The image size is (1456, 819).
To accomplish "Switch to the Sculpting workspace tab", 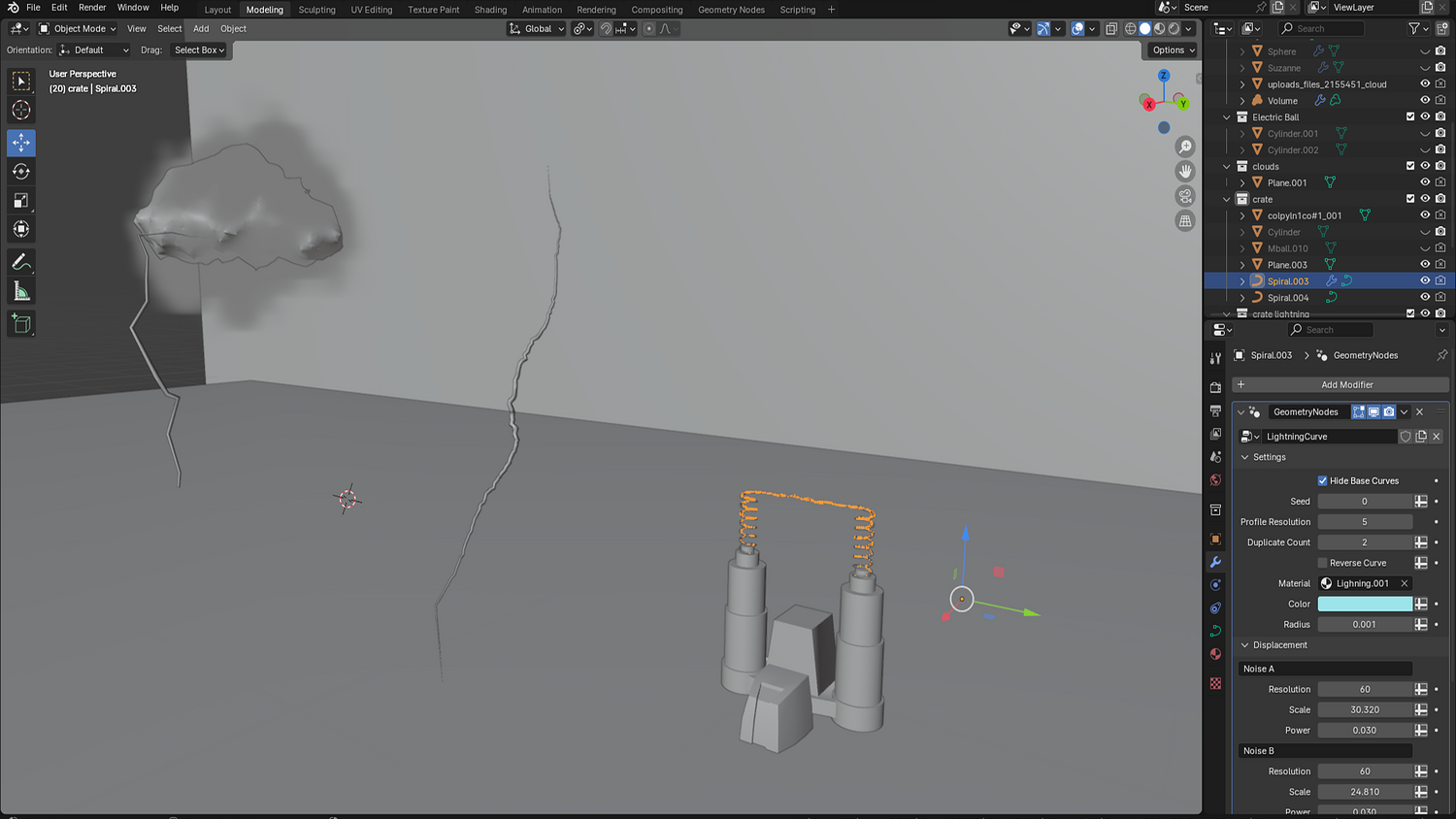I will coord(316,10).
